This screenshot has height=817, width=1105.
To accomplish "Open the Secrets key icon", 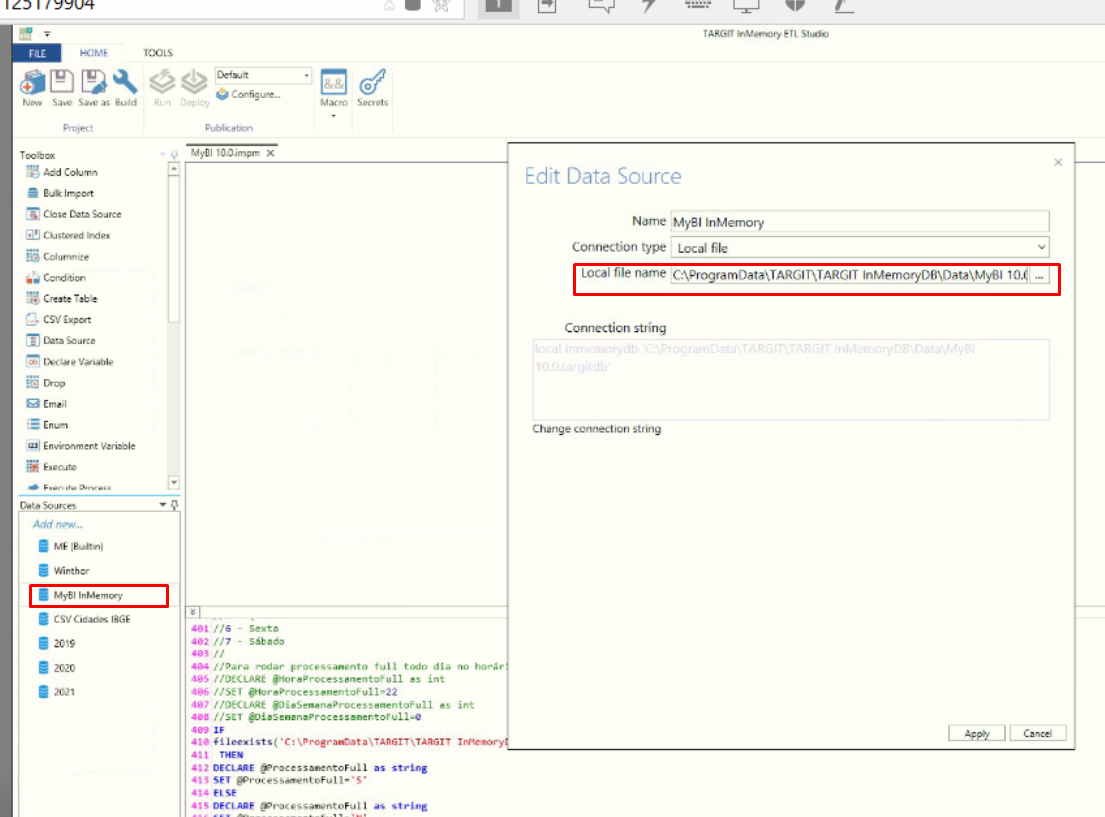I will pyautogui.click(x=372, y=82).
